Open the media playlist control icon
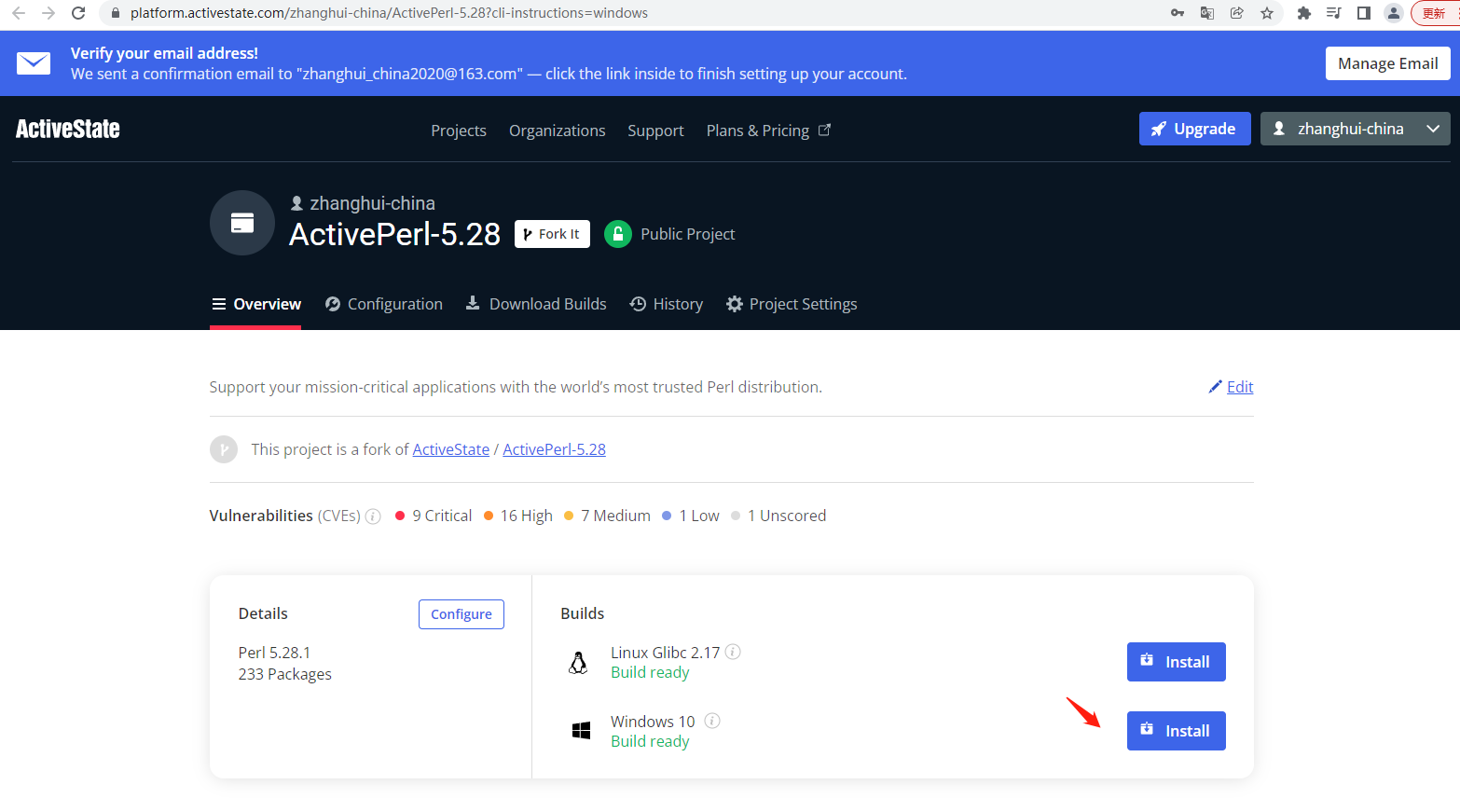Viewport: 1460px width, 812px height. 1334,13
